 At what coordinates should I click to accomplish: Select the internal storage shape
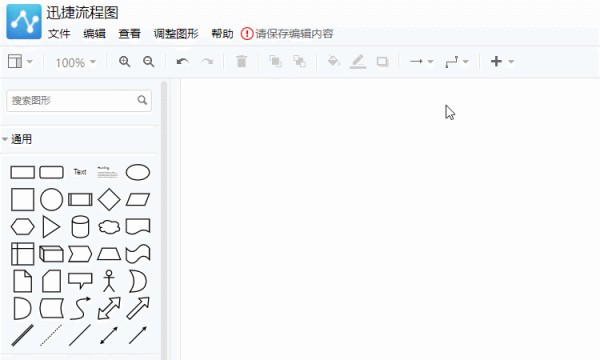click(x=23, y=254)
